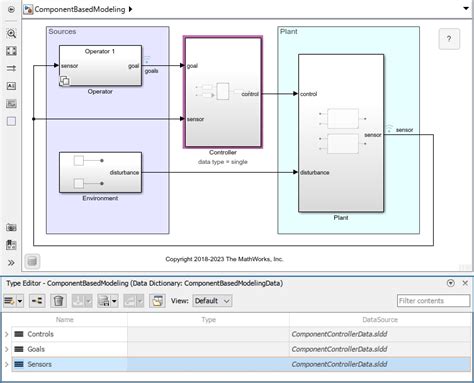Image resolution: width=474 pixels, height=383 pixels.
Task: Click the goals signal label
Action: (151, 71)
